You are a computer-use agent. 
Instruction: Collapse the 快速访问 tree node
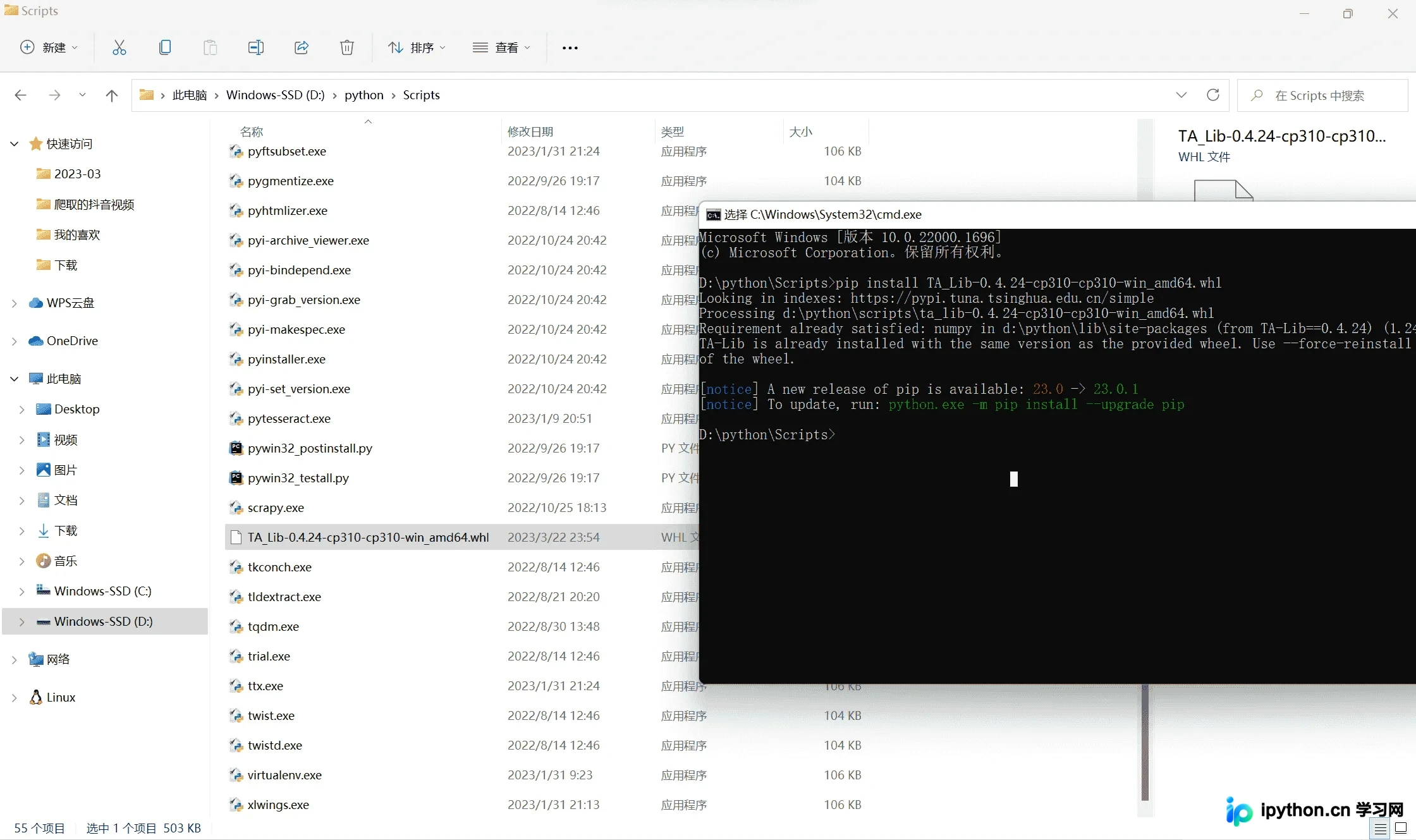15,144
